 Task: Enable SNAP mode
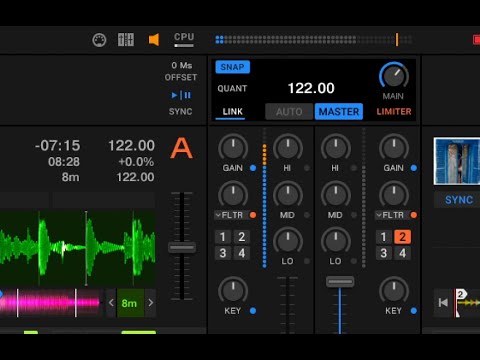point(232,67)
